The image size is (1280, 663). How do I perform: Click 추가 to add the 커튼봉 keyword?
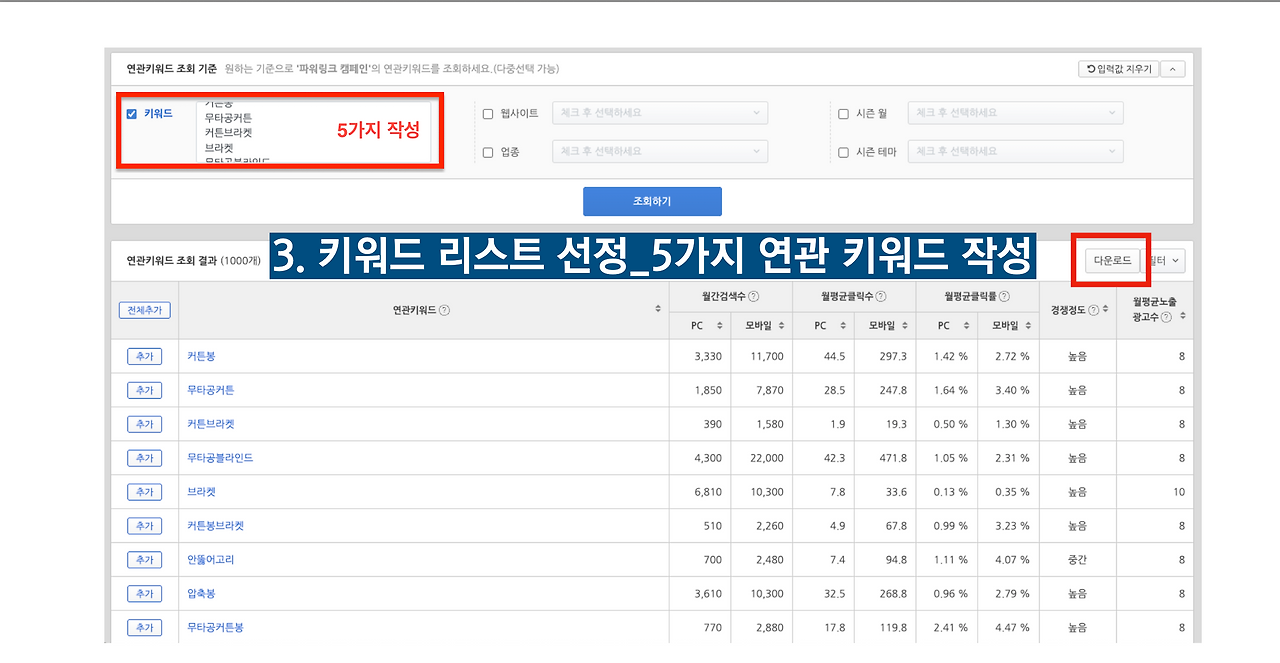click(x=144, y=355)
